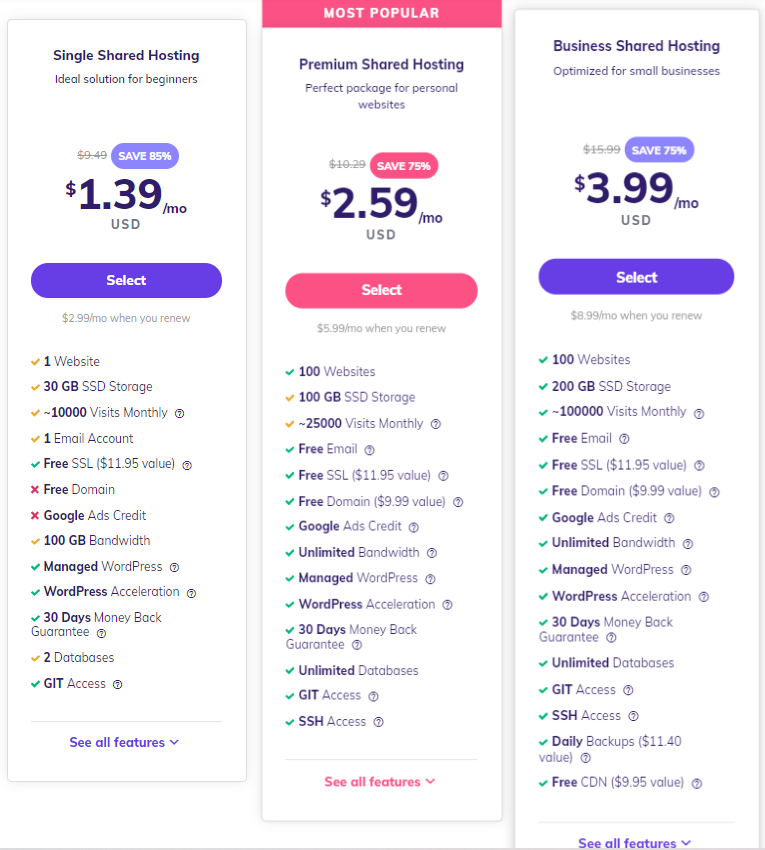Viewport: 765px width, 850px height.
Task: Click help icon beside ~10000 Visits Monthly
Action: 179,414
